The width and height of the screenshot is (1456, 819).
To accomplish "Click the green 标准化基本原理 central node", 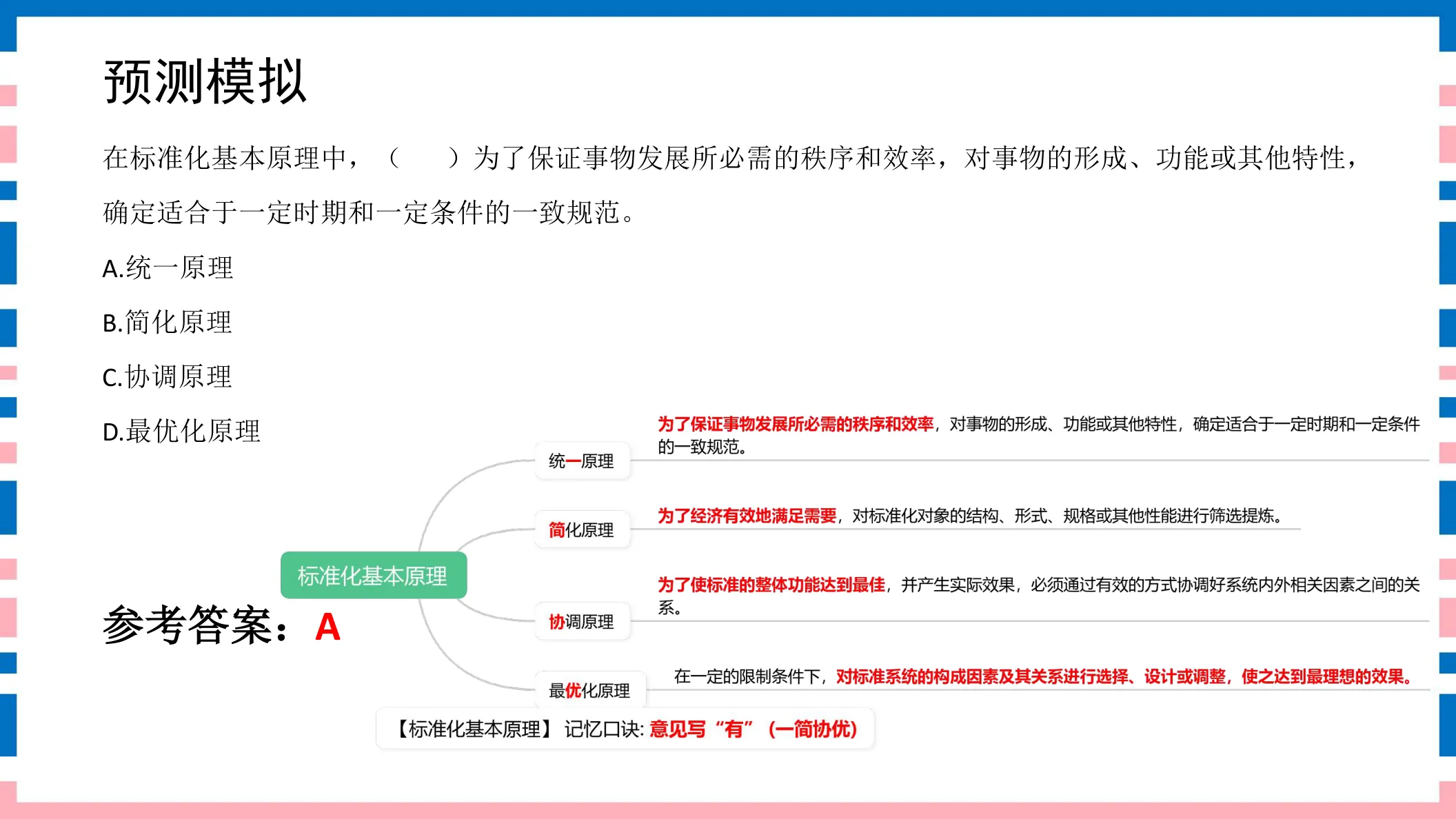I will (373, 575).
